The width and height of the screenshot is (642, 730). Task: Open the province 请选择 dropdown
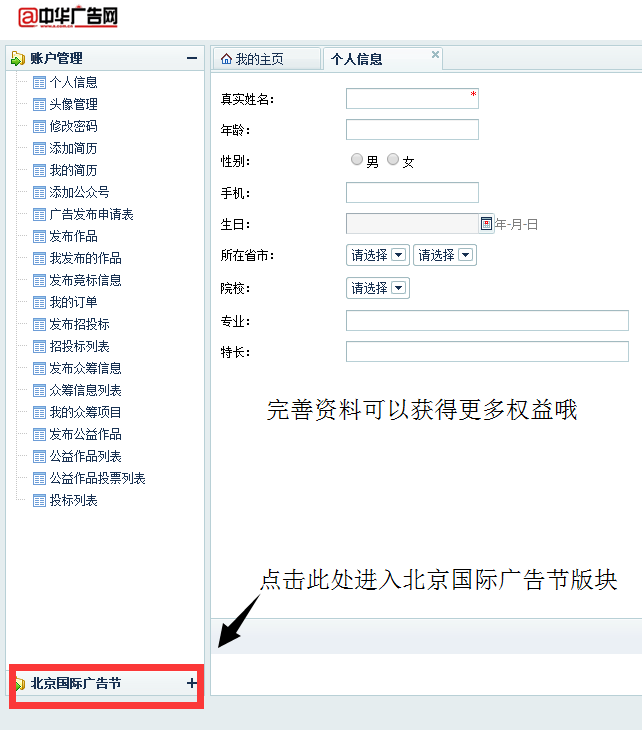378,255
